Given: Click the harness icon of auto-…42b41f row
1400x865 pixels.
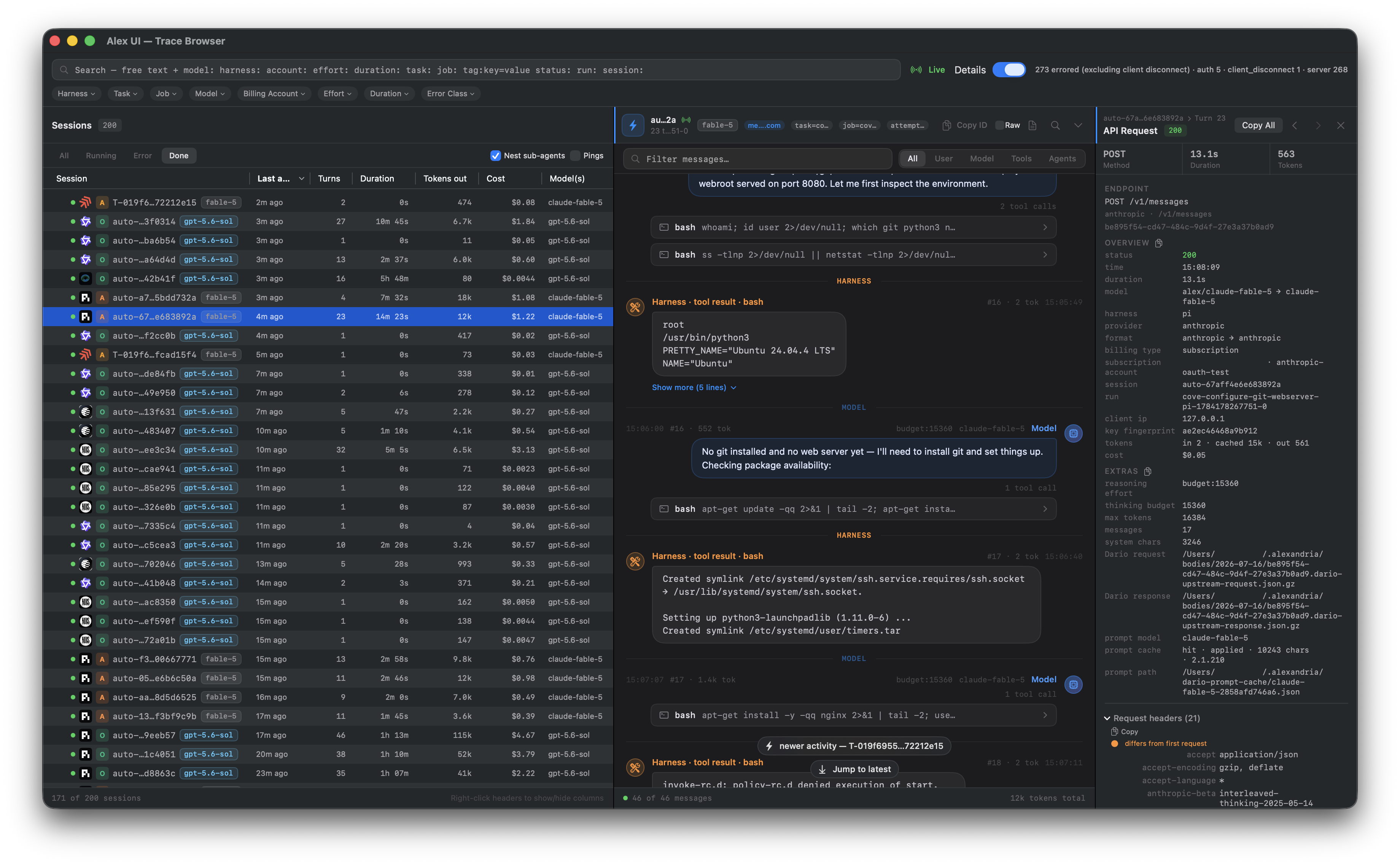Looking at the screenshot, I should point(85,279).
